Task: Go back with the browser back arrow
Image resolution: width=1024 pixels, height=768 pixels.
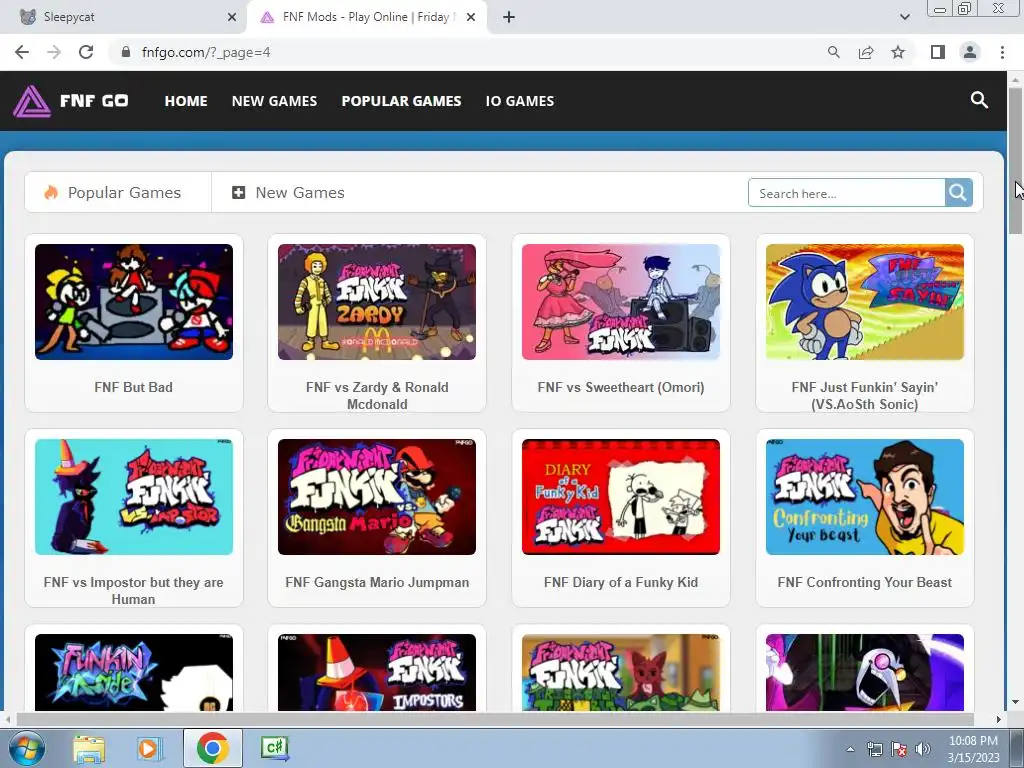Action: [22, 52]
